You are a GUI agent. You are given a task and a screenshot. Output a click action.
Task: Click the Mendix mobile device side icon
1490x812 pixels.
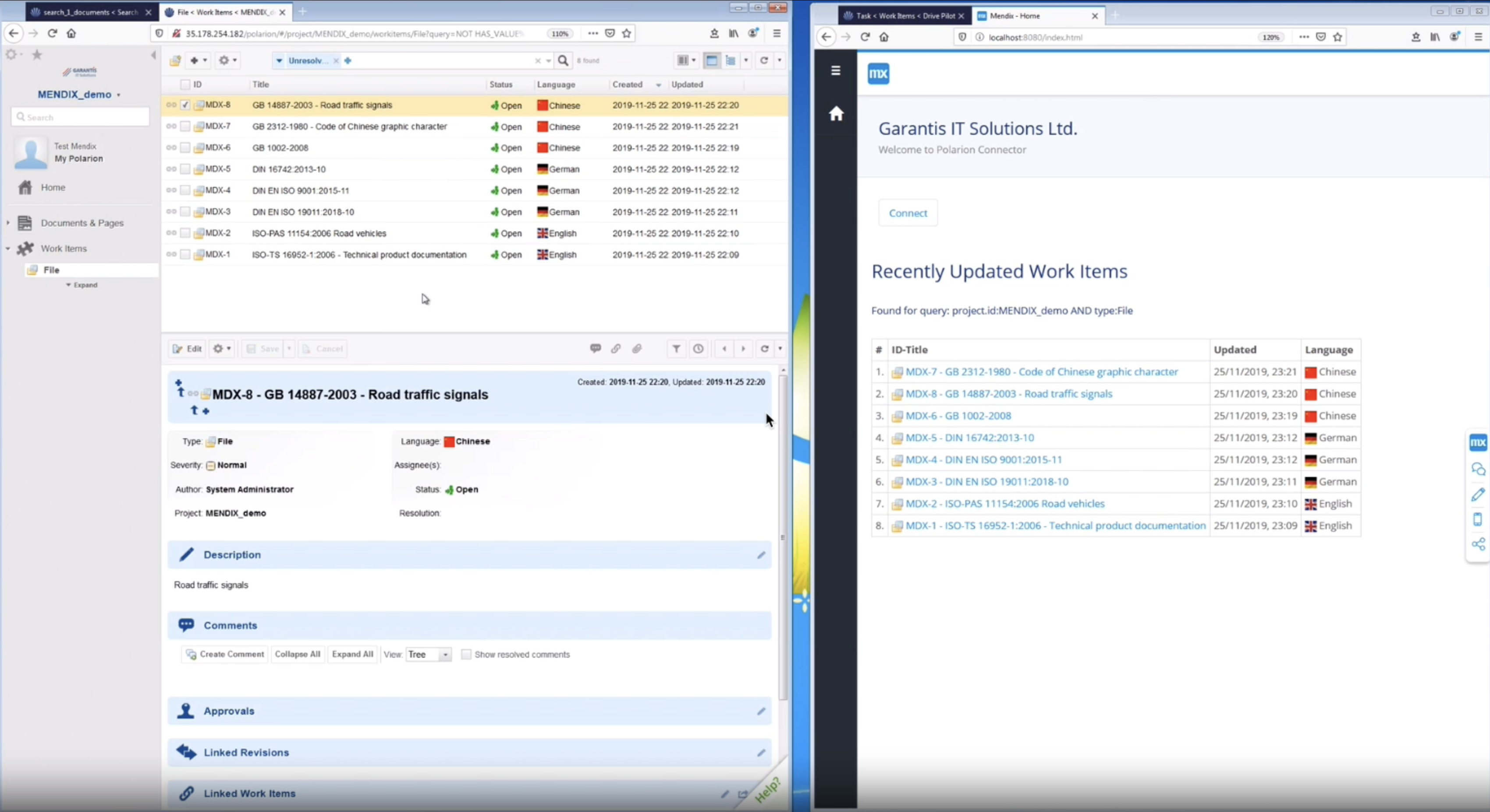pyautogui.click(x=1478, y=519)
